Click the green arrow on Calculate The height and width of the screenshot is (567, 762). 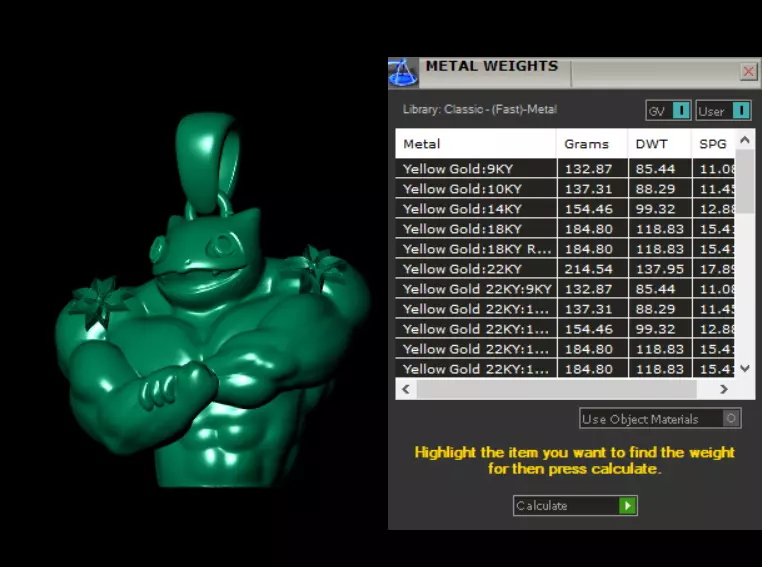click(x=627, y=506)
